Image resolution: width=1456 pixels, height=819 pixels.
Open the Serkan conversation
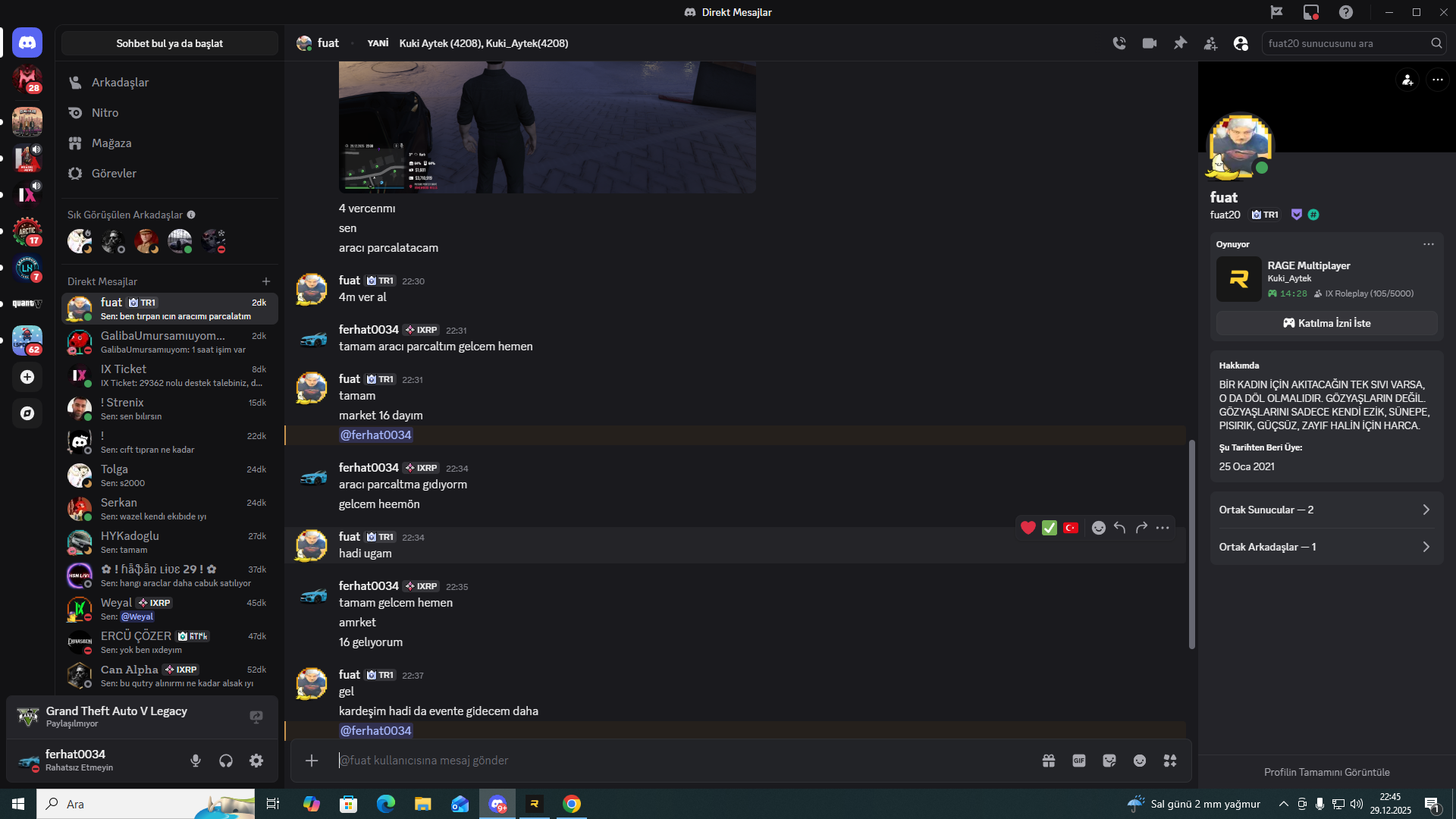coord(170,509)
